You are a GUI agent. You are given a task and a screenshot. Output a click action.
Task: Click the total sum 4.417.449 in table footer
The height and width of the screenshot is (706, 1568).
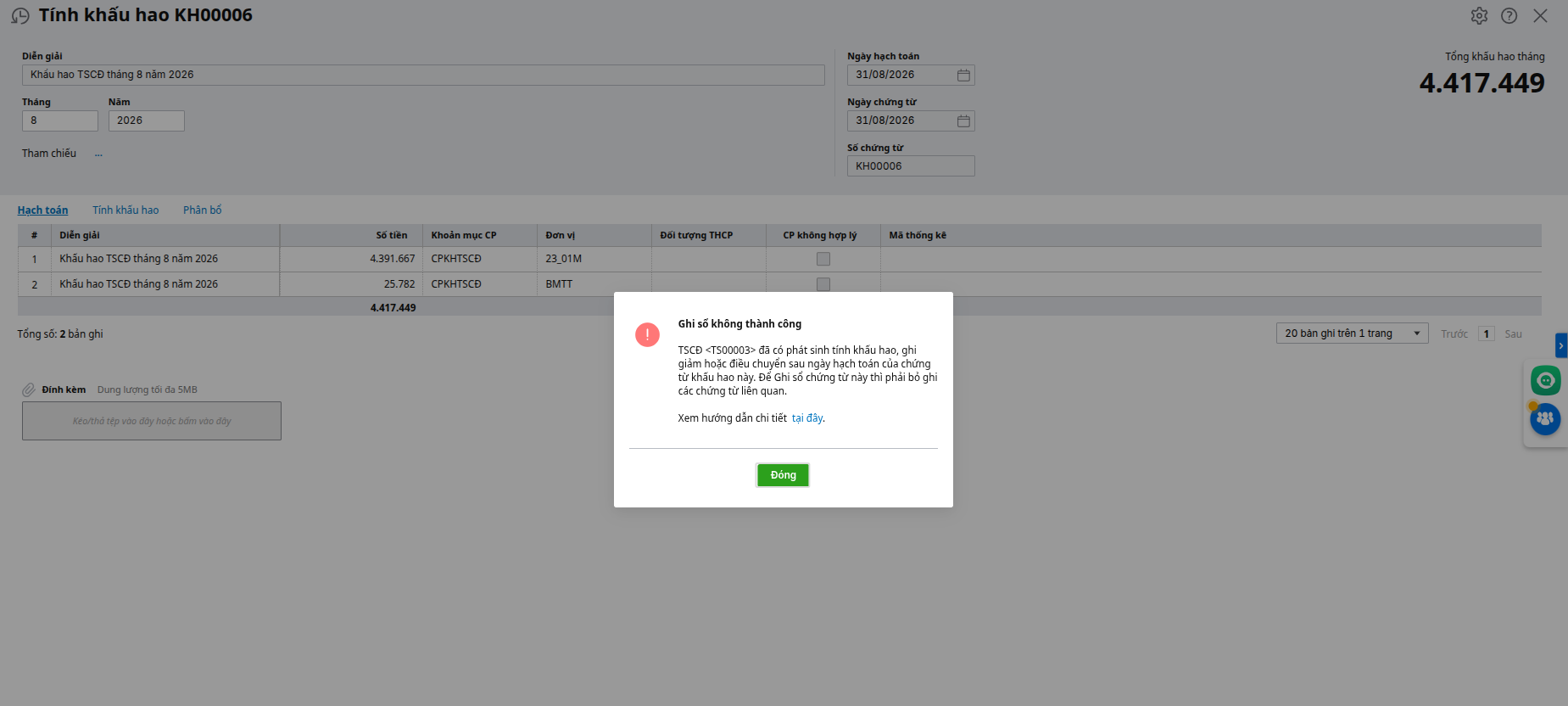tap(393, 308)
